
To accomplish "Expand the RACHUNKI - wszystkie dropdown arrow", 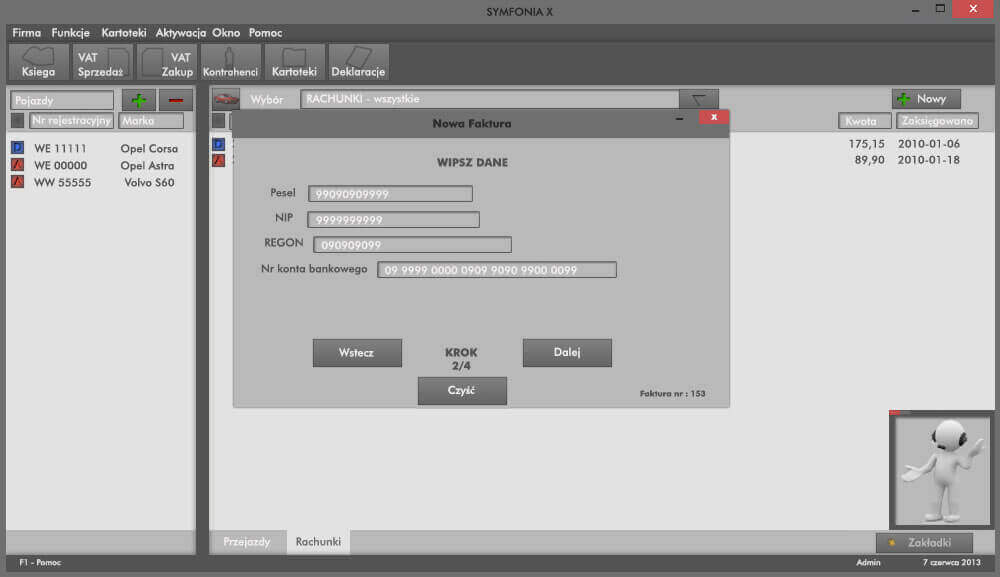I will click(x=698, y=99).
